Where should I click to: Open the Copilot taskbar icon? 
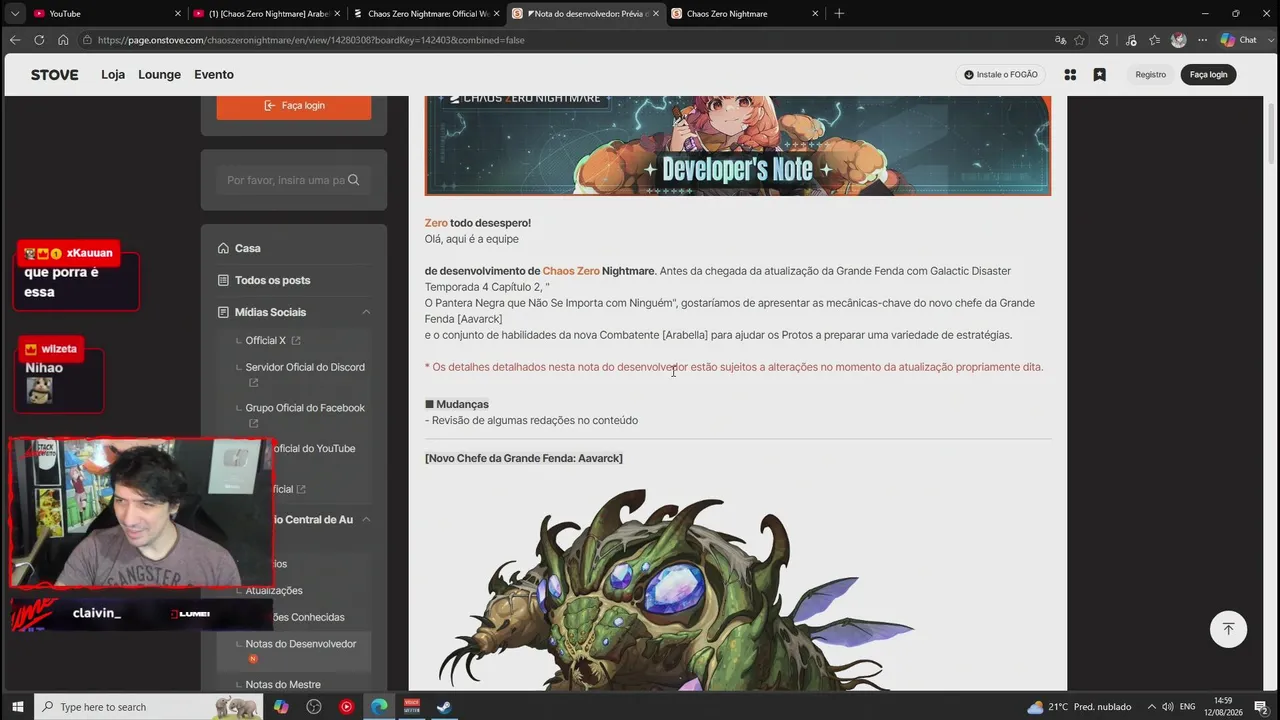281,707
